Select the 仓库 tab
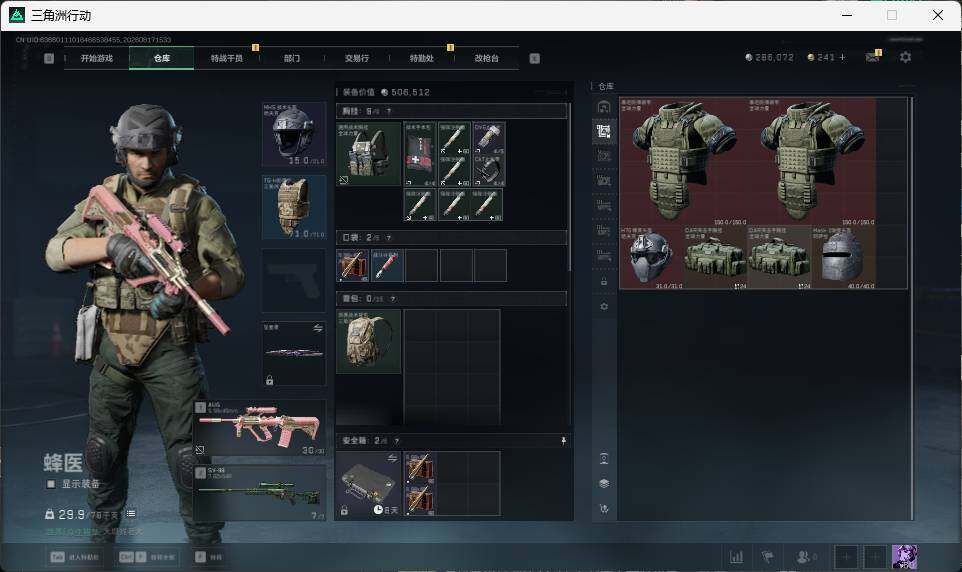 click(x=162, y=58)
